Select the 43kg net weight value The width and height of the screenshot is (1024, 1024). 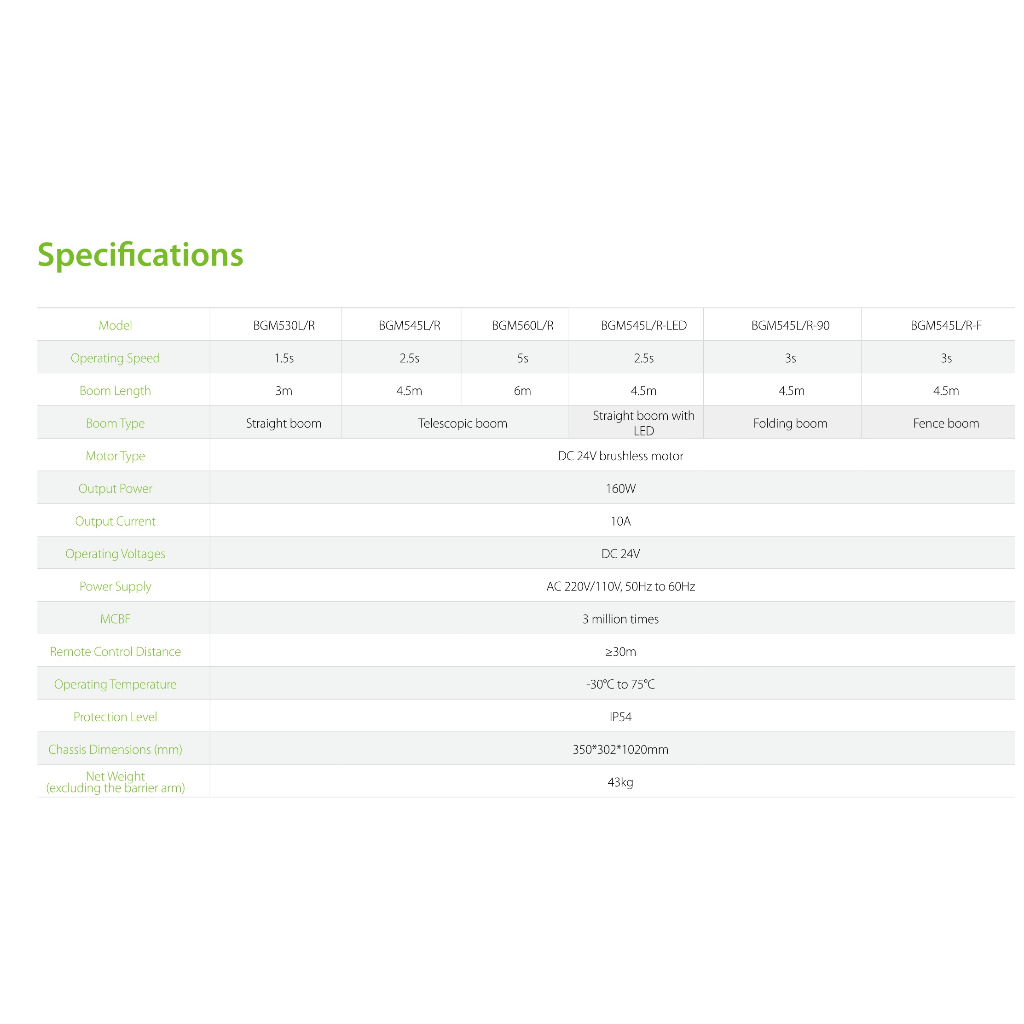pos(620,782)
